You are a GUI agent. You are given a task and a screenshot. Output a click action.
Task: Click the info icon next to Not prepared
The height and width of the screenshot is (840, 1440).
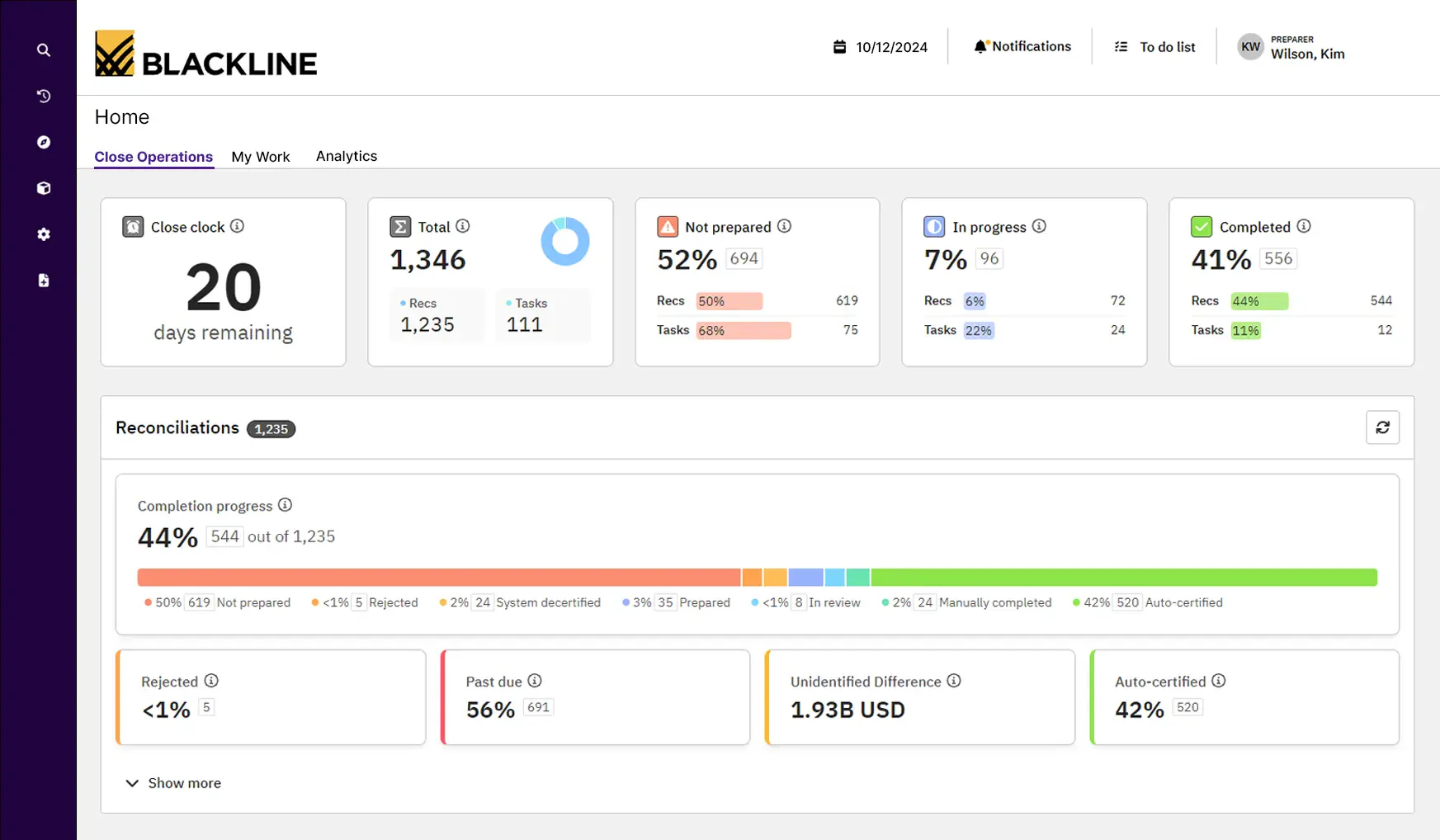click(x=785, y=226)
